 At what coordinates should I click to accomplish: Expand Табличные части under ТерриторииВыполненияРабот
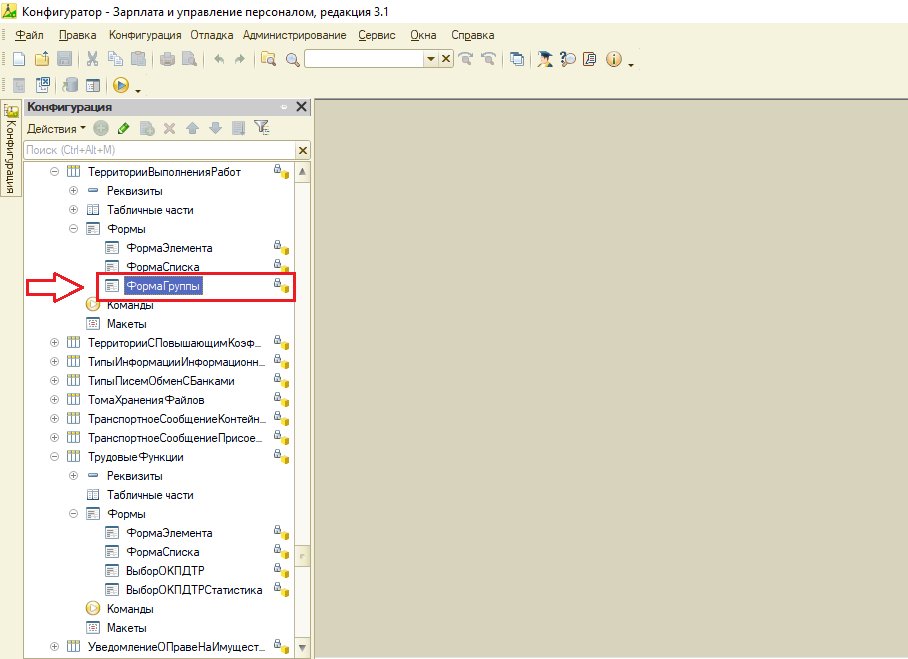74,210
